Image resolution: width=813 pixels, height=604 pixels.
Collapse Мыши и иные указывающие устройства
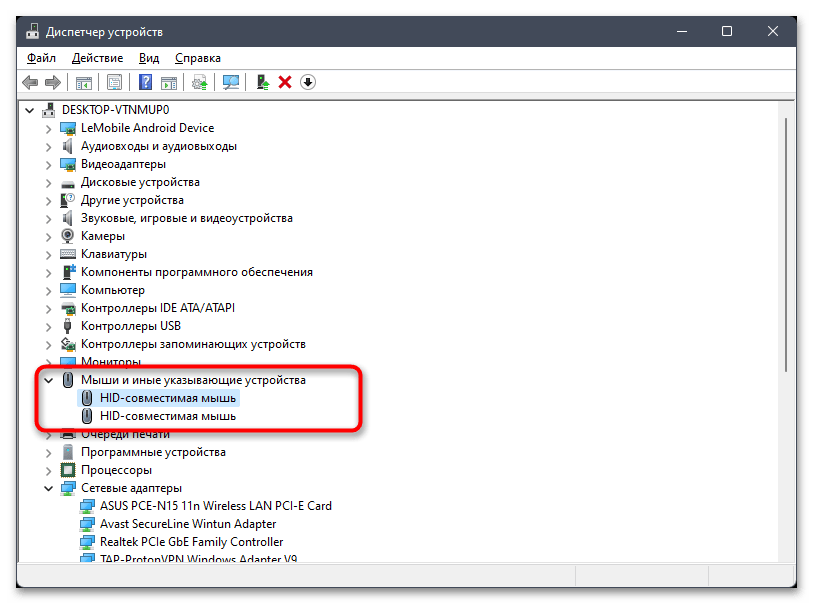[48, 380]
